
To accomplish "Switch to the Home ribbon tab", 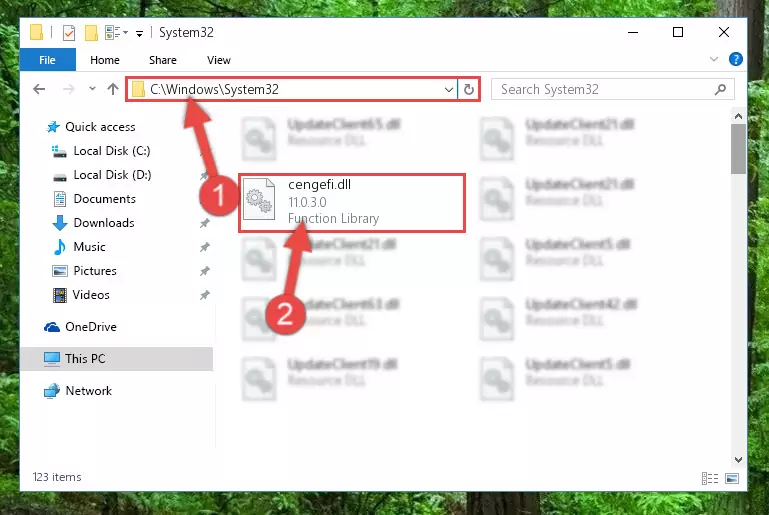I will tap(104, 60).
